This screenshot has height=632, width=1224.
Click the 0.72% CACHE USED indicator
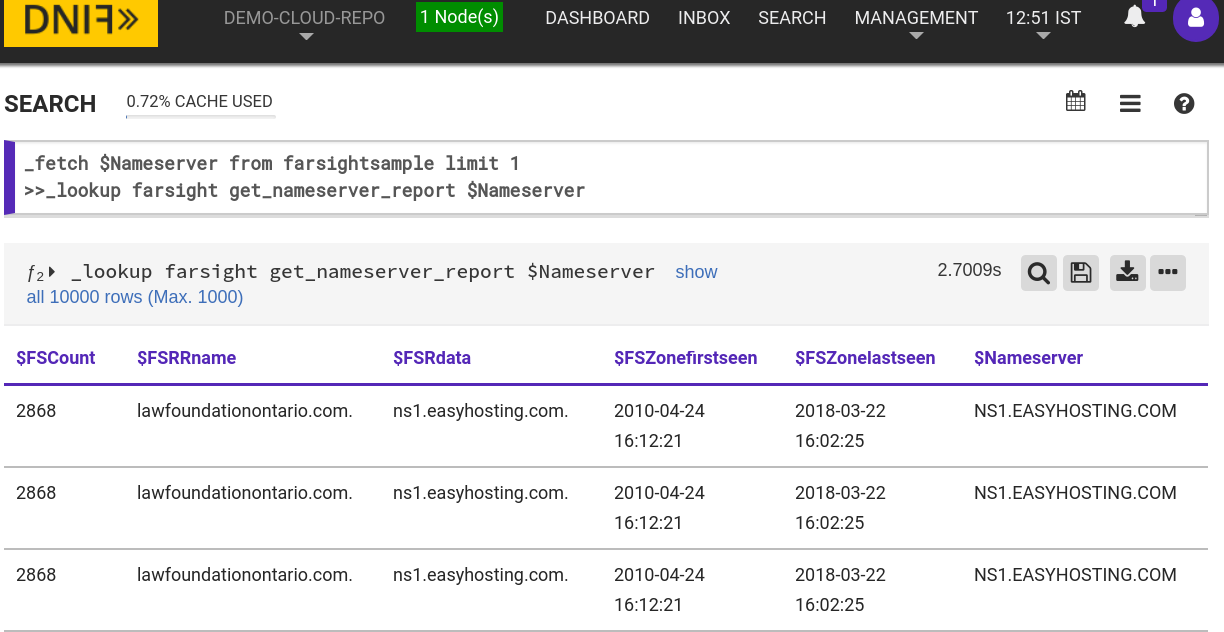pos(199,101)
